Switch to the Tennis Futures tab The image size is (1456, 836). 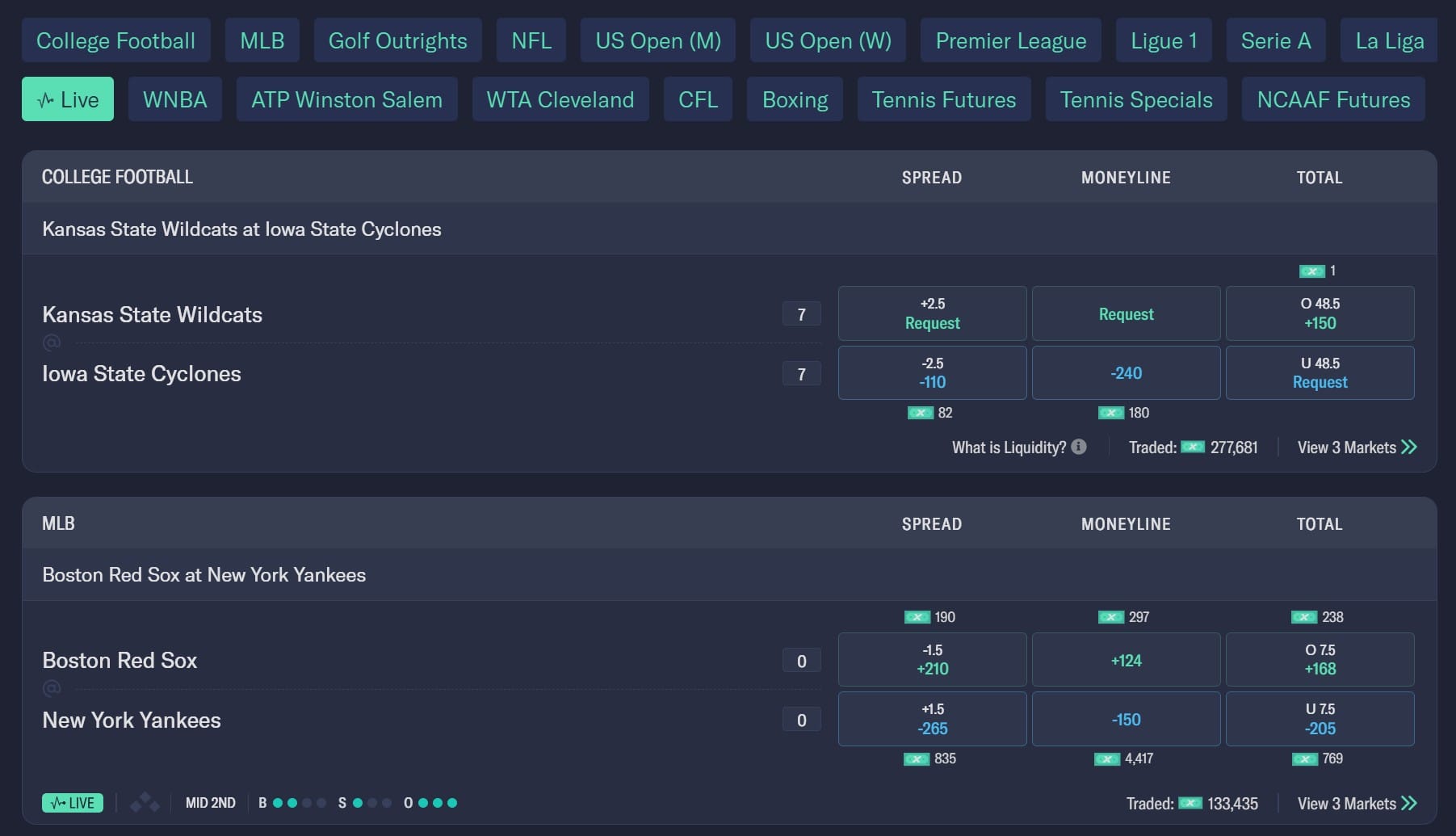coord(944,99)
